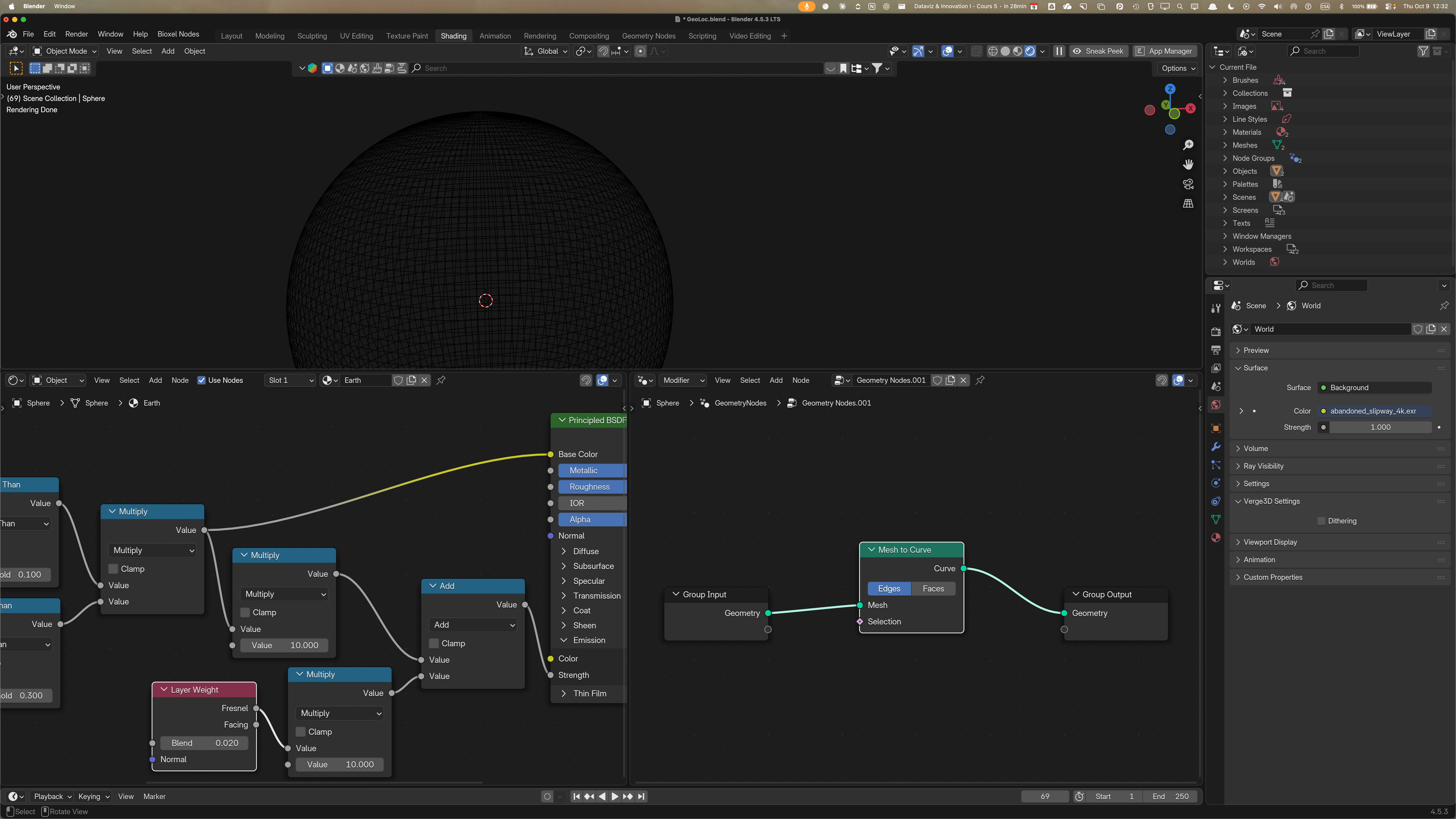Enable the Dithering checkbox in Verge3D Settings

point(1321,521)
